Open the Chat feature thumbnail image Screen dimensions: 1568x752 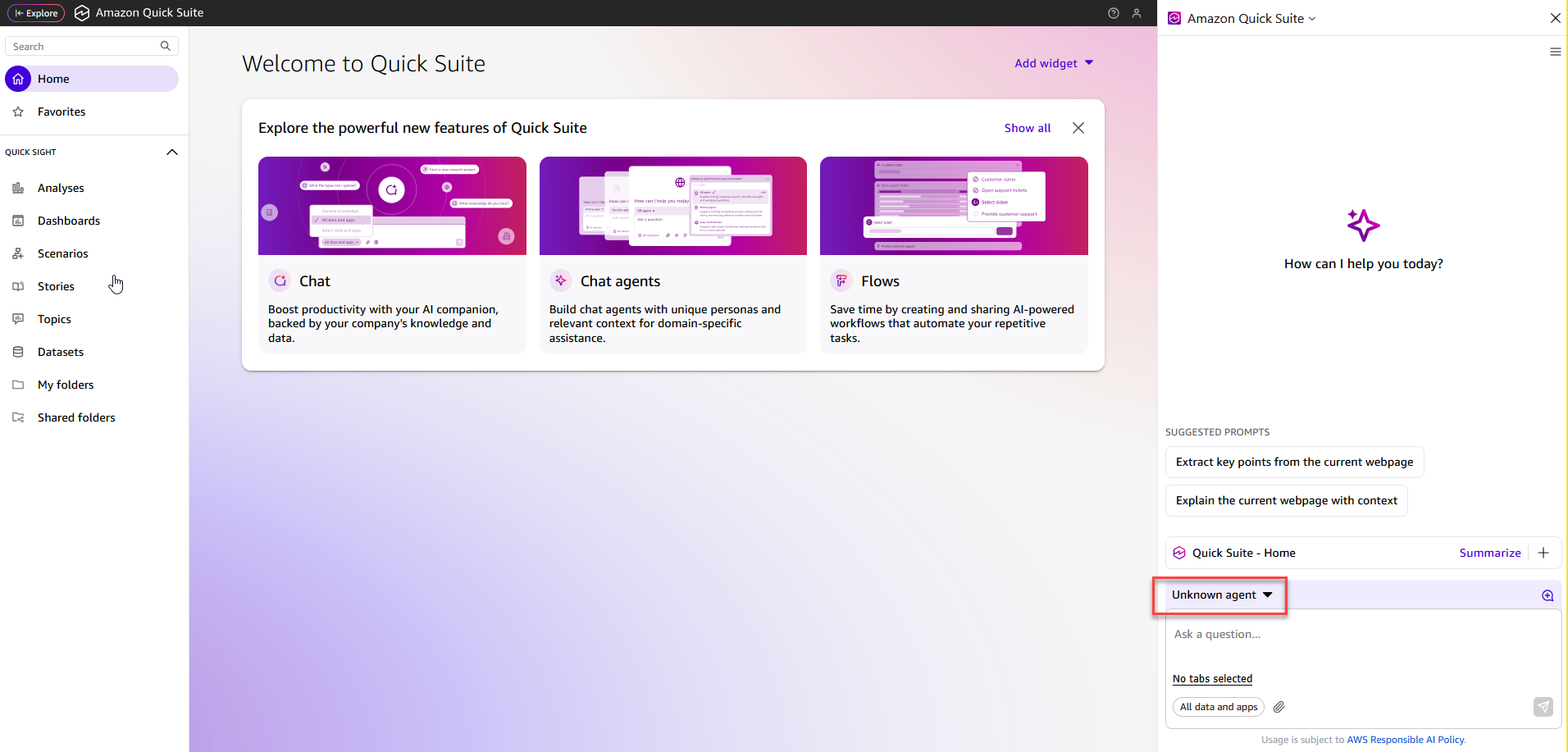coord(392,206)
